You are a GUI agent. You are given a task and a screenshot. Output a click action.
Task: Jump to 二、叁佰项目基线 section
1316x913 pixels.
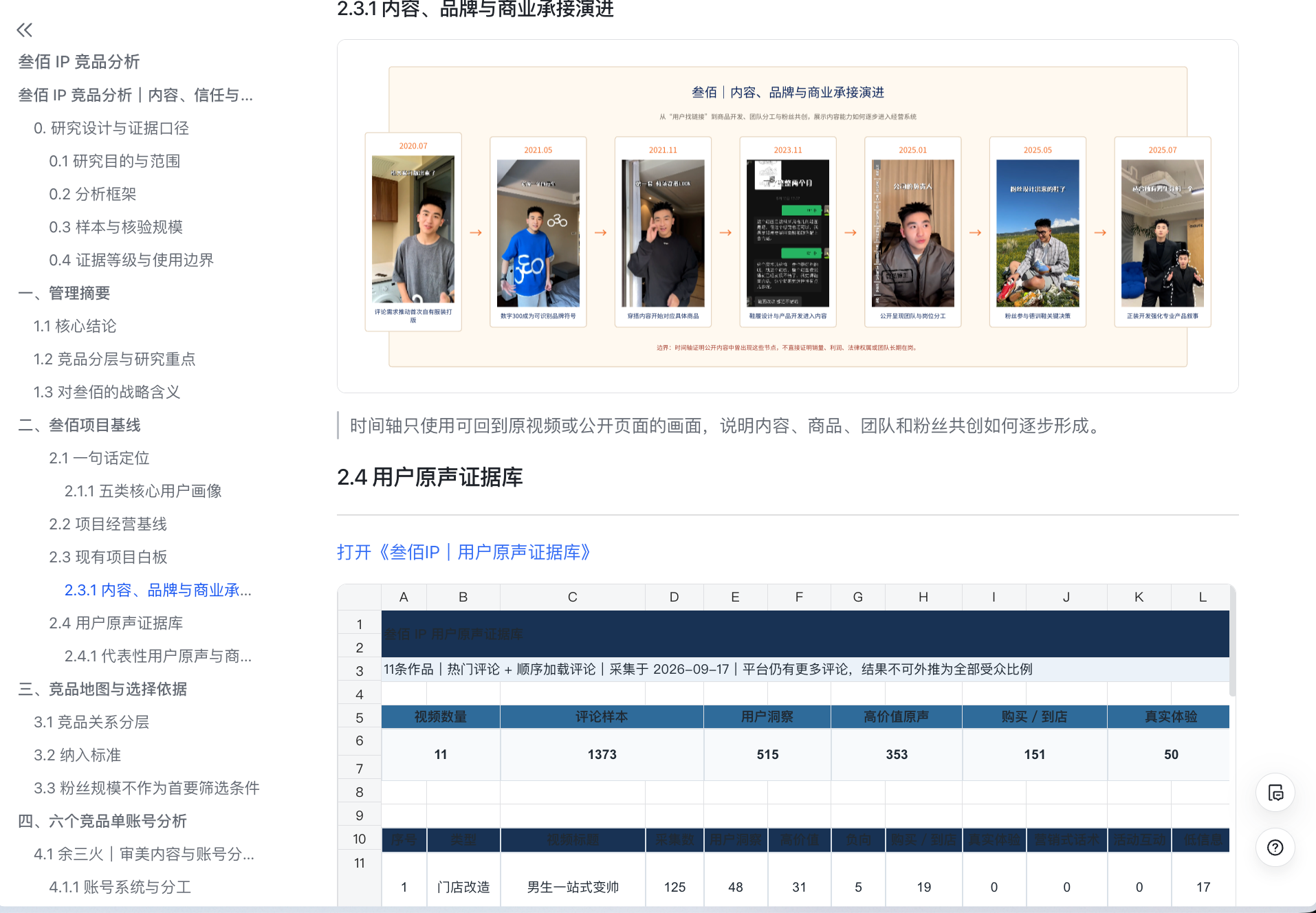click(x=79, y=425)
